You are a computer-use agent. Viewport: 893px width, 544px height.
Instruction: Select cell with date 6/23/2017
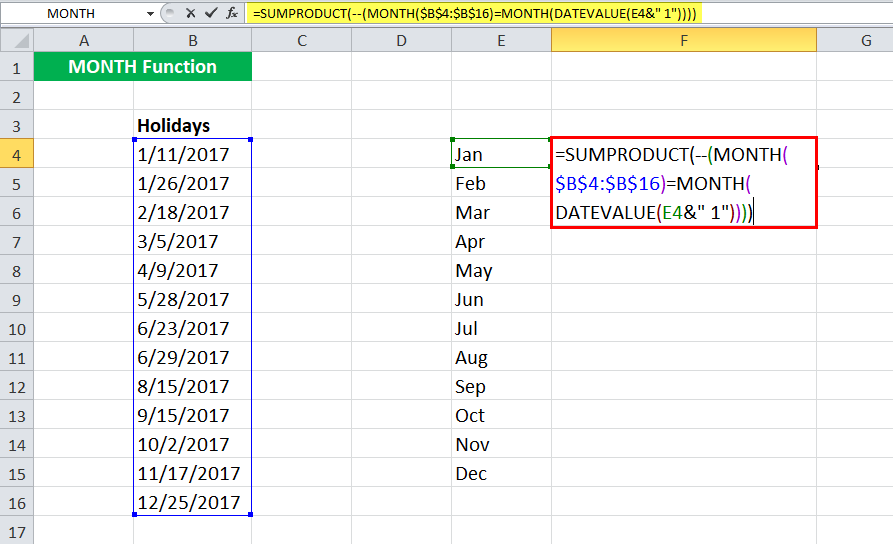click(x=192, y=328)
